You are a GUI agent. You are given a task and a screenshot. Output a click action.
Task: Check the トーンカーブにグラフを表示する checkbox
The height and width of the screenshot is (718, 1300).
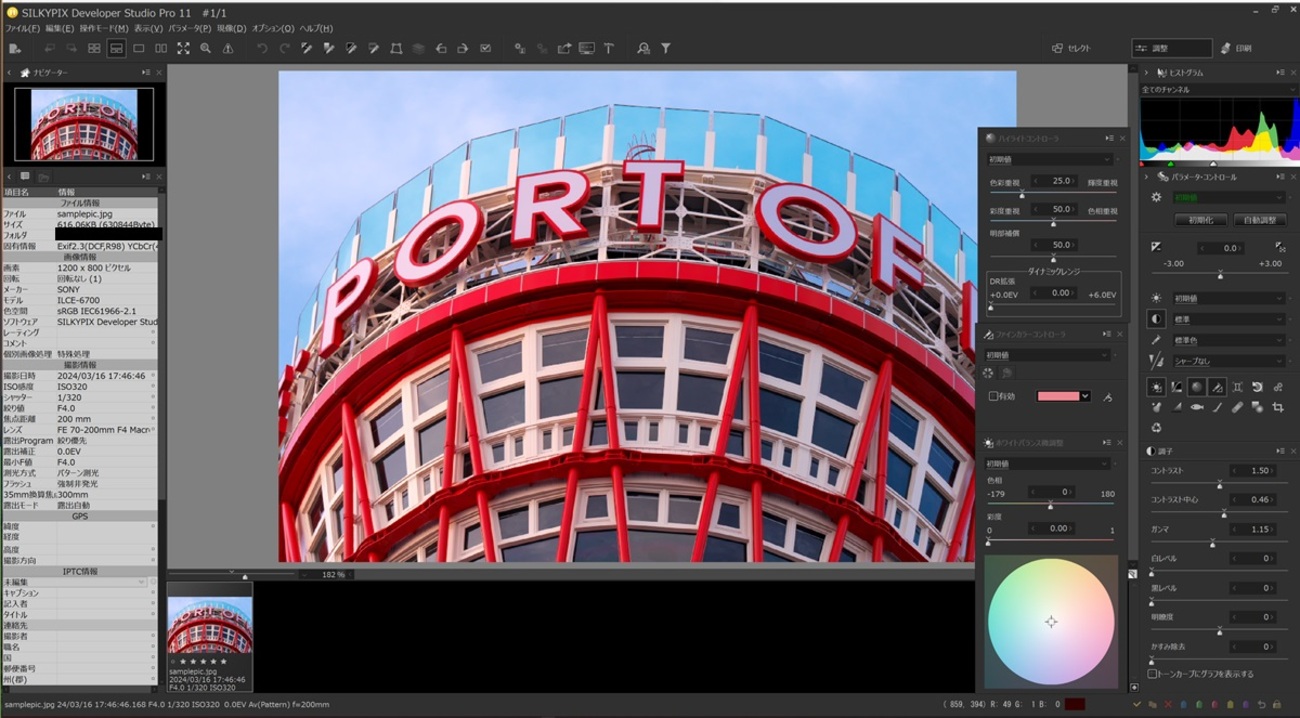pyautogui.click(x=1153, y=674)
